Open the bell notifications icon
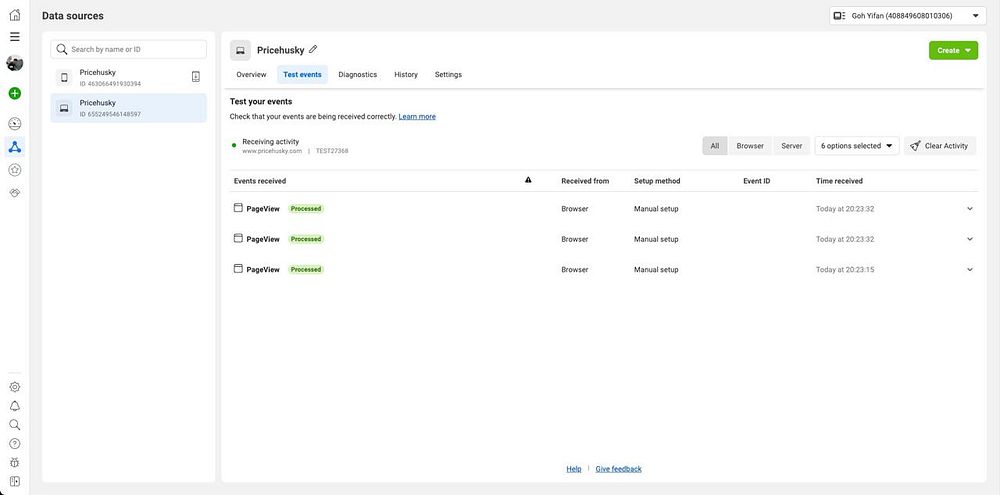This screenshot has height=495, width=1000. (14, 406)
